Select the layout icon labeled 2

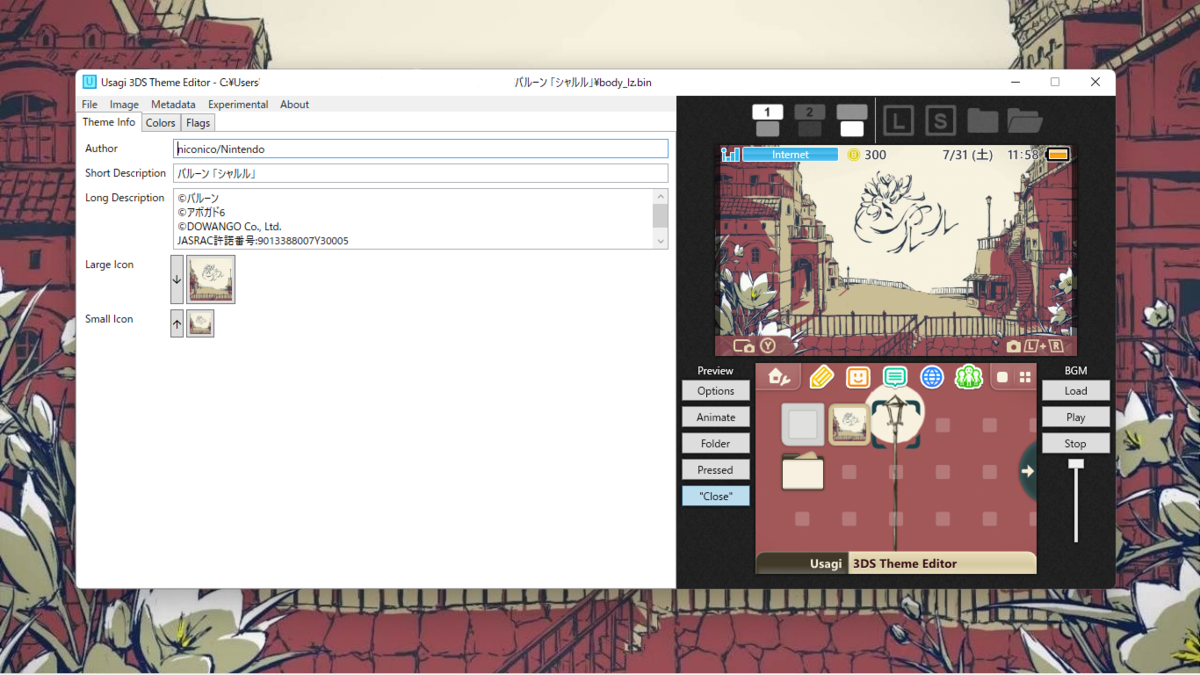click(809, 120)
